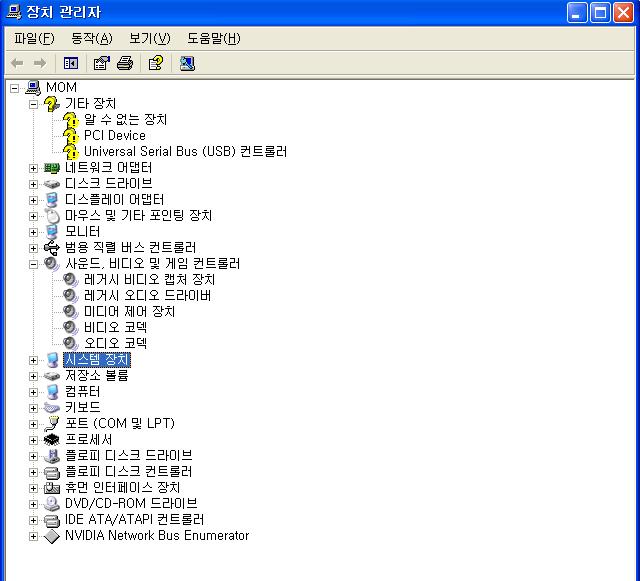Expand the 디스플레이 어댑터 category

tap(33, 200)
